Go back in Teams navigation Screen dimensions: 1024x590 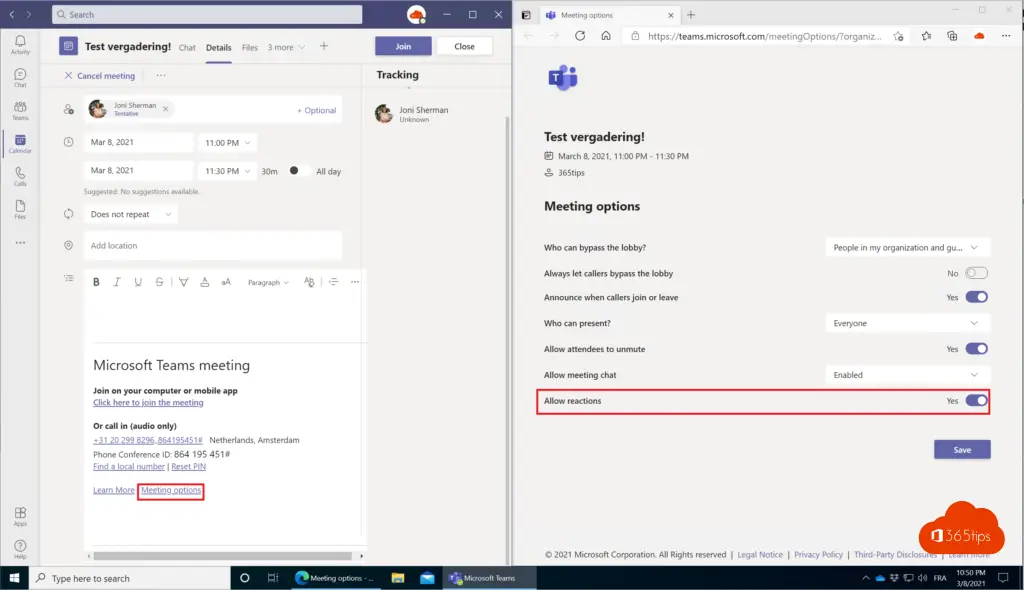pos(12,14)
